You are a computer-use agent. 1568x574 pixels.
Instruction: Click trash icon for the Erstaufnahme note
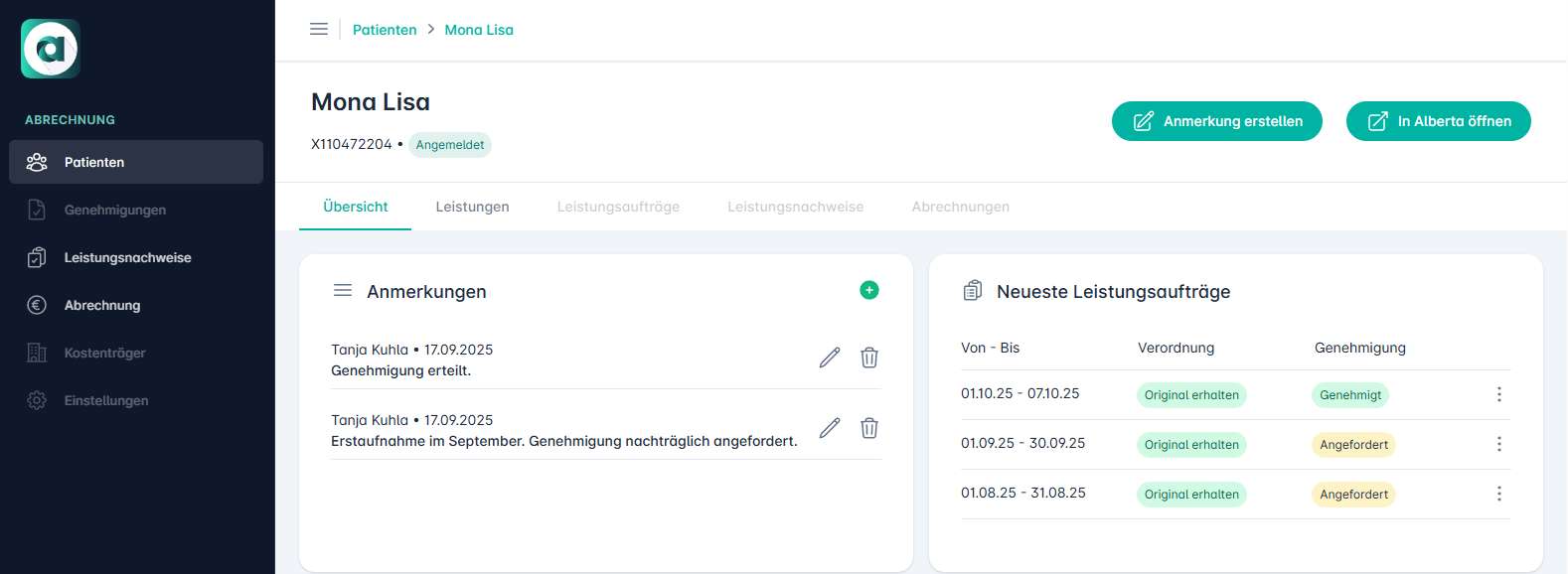click(x=869, y=428)
